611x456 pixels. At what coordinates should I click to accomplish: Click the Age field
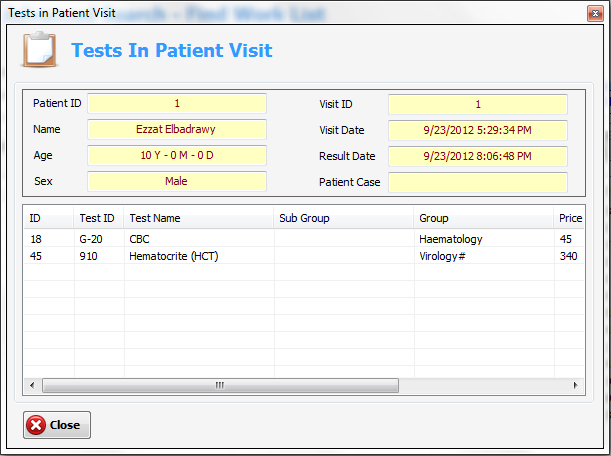click(x=177, y=155)
